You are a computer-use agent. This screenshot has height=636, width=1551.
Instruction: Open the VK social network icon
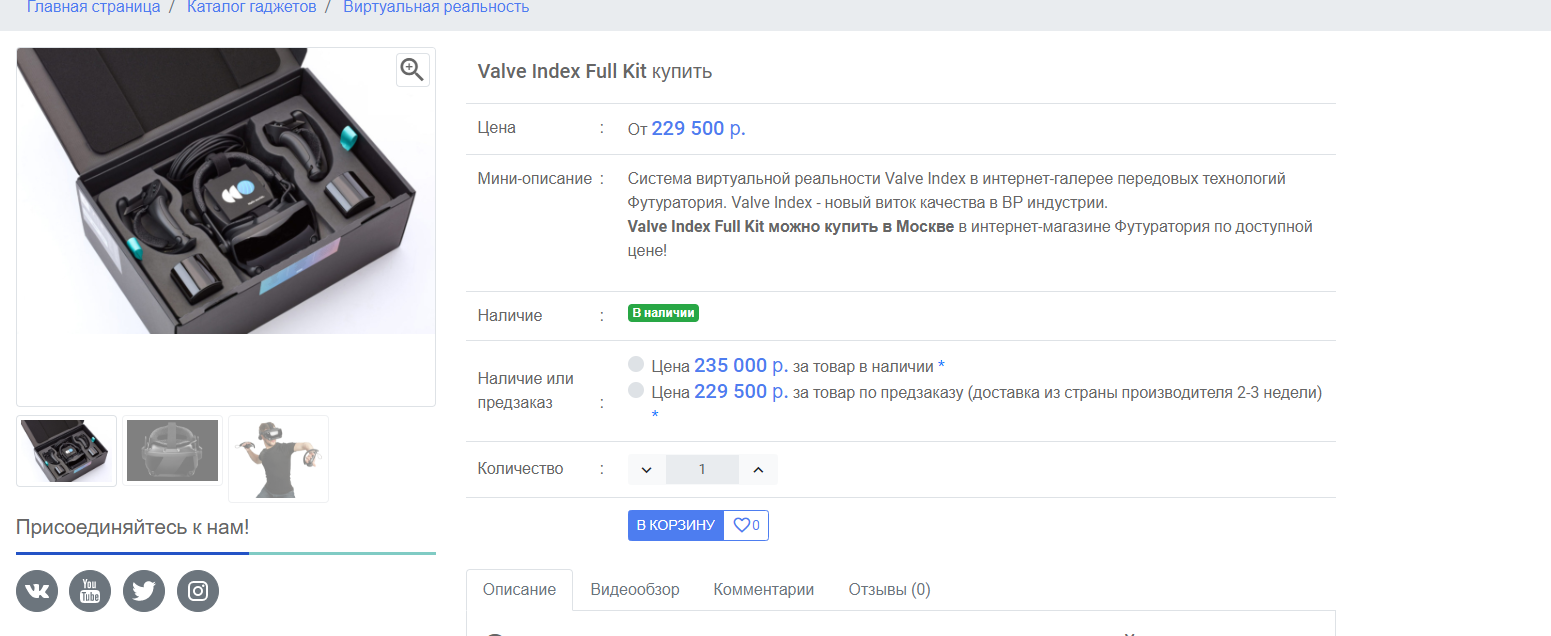tap(37, 591)
